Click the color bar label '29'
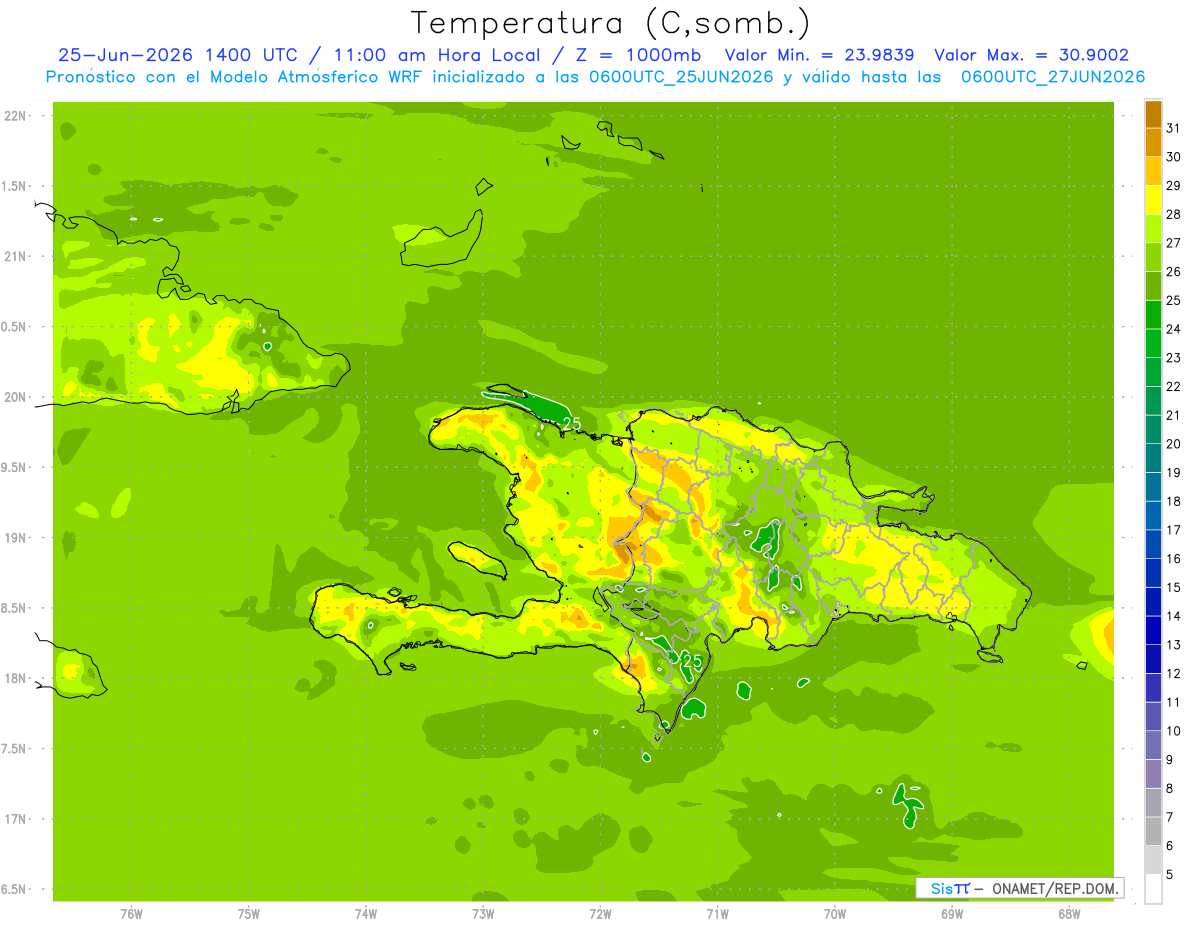Image resolution: width=1200 pixels, height=927 pixels. point(1174,186)
